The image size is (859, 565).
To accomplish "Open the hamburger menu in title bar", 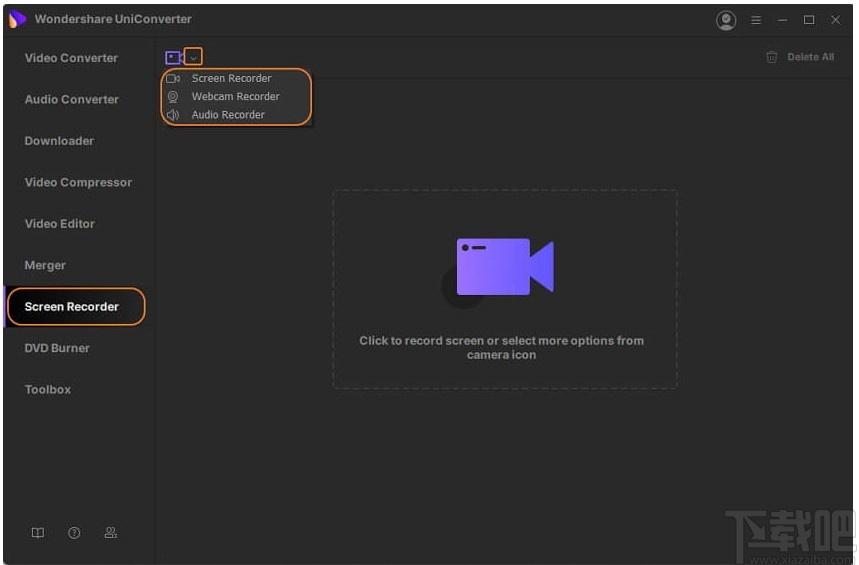I will pos(756,20).
